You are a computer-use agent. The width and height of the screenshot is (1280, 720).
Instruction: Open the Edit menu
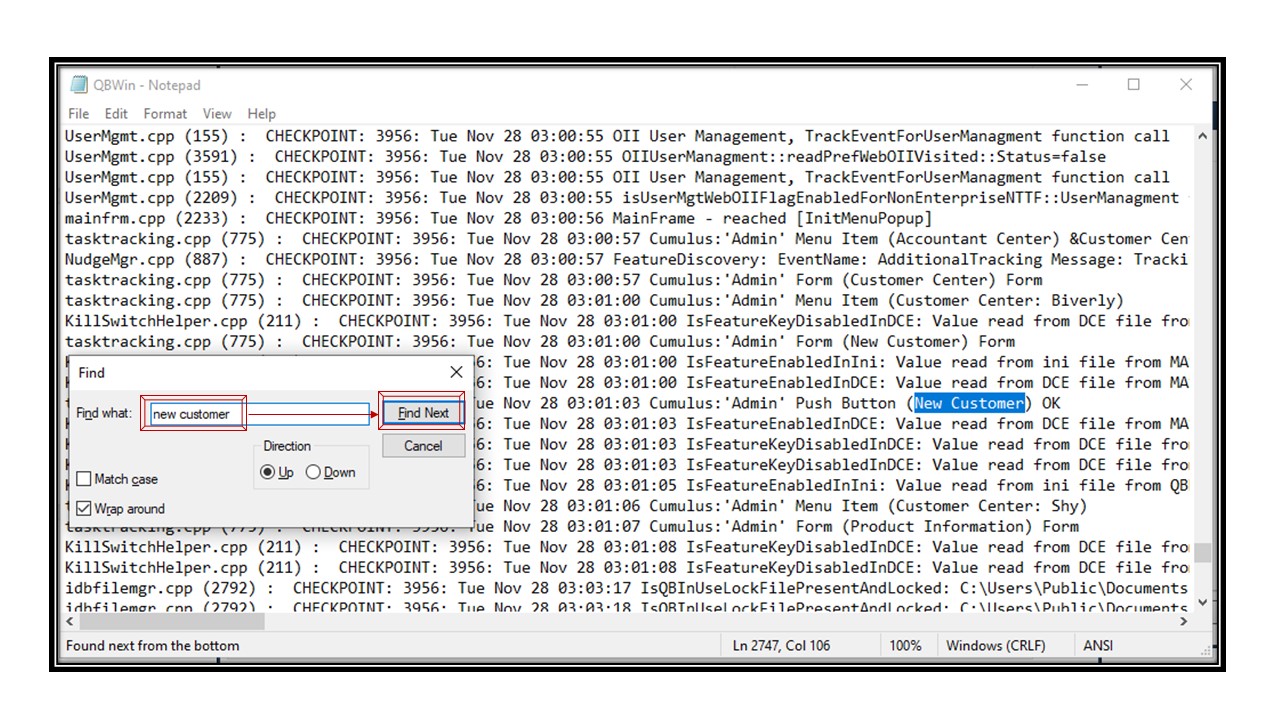pos(116,114)
